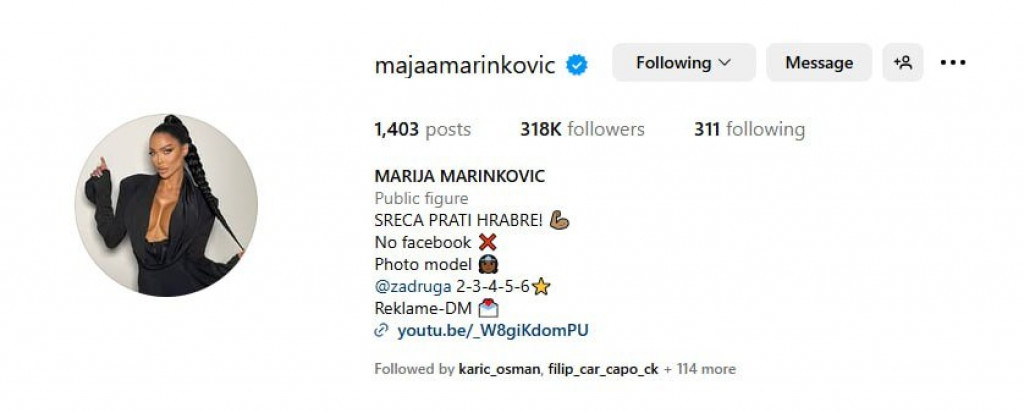Open the similar accounts suggestion icon
Screen dimensions: 1024x413
[903, 63]
